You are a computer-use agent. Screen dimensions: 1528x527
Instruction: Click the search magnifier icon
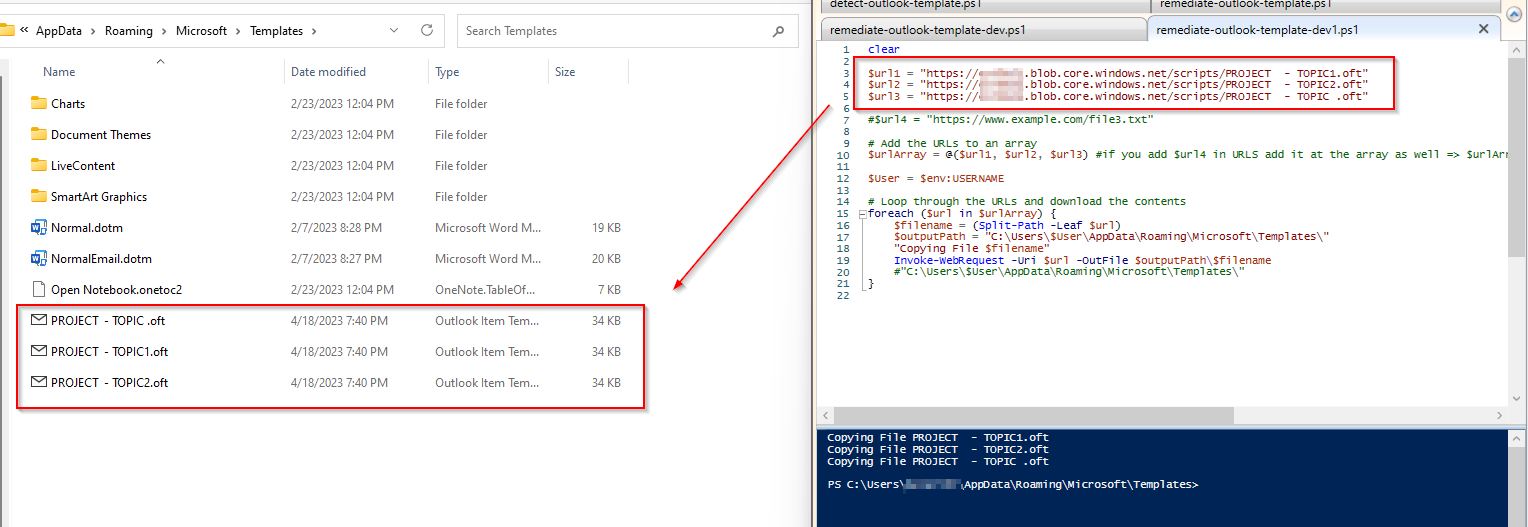(x=778, y=31)
